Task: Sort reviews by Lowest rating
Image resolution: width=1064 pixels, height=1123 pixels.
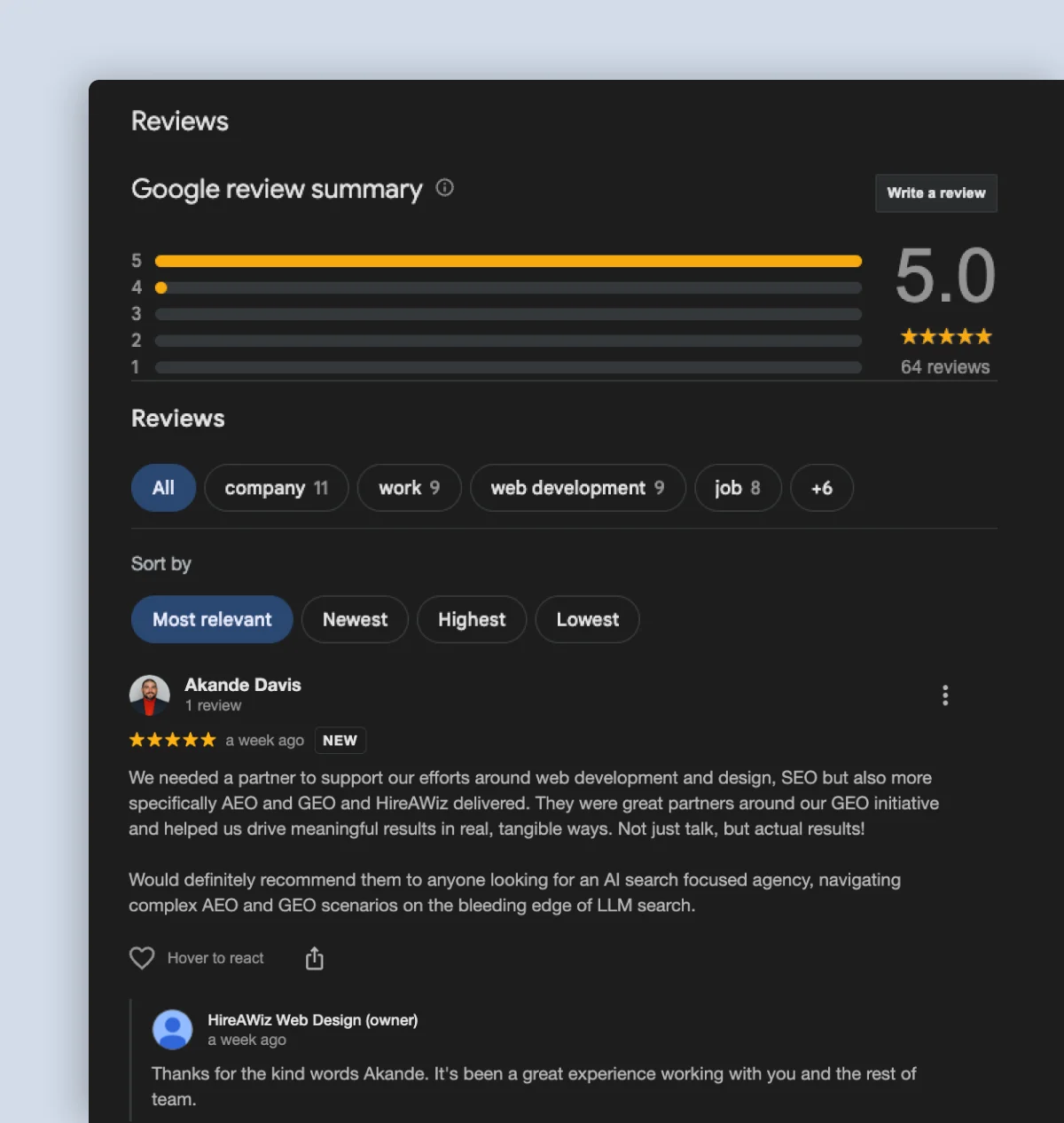Action: click(x=588, y=619)
